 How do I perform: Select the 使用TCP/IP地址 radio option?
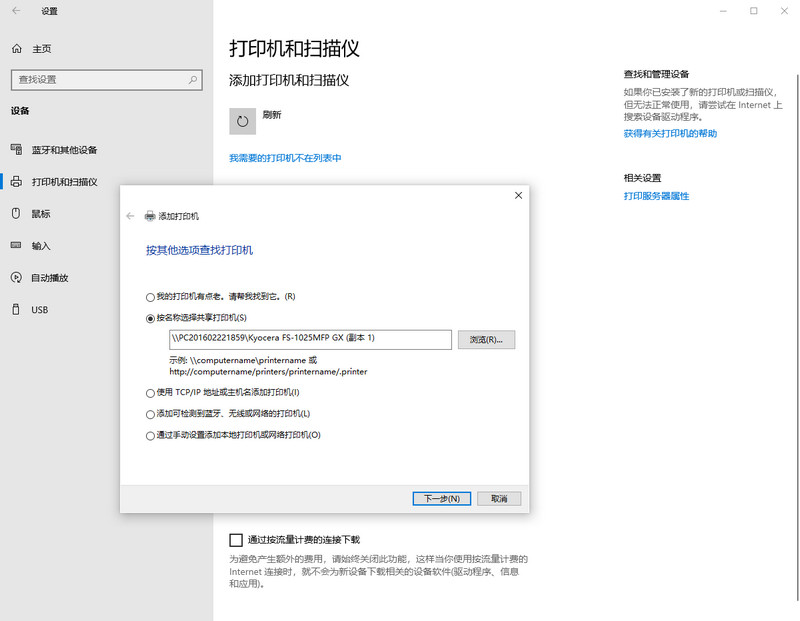(x=150, y=393)
